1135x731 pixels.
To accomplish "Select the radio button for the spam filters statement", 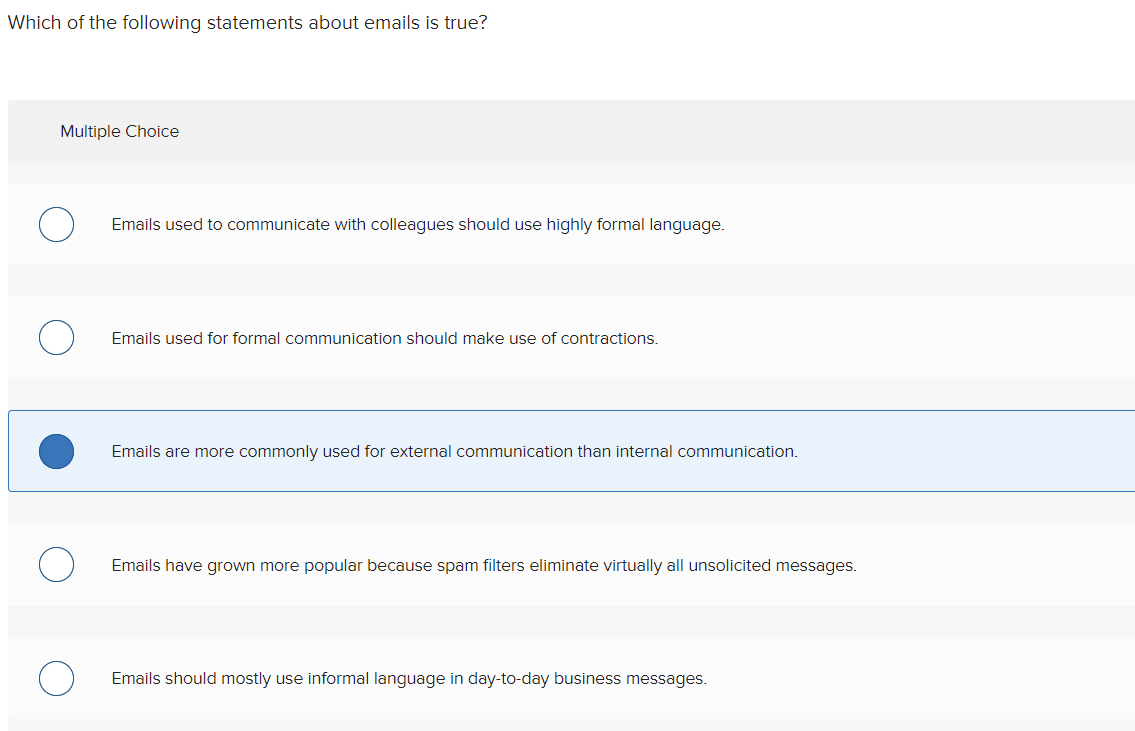I will pos(57,564).
